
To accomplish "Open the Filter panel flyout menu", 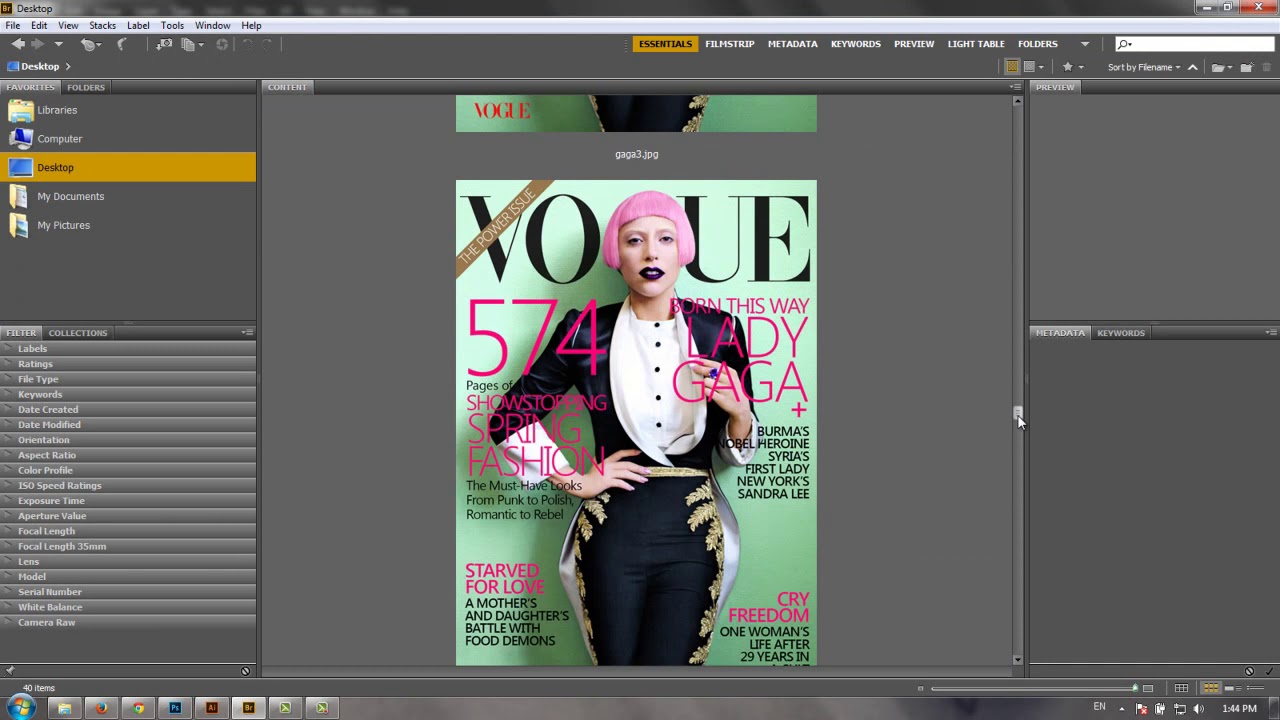I will click(x=247, y=332).
